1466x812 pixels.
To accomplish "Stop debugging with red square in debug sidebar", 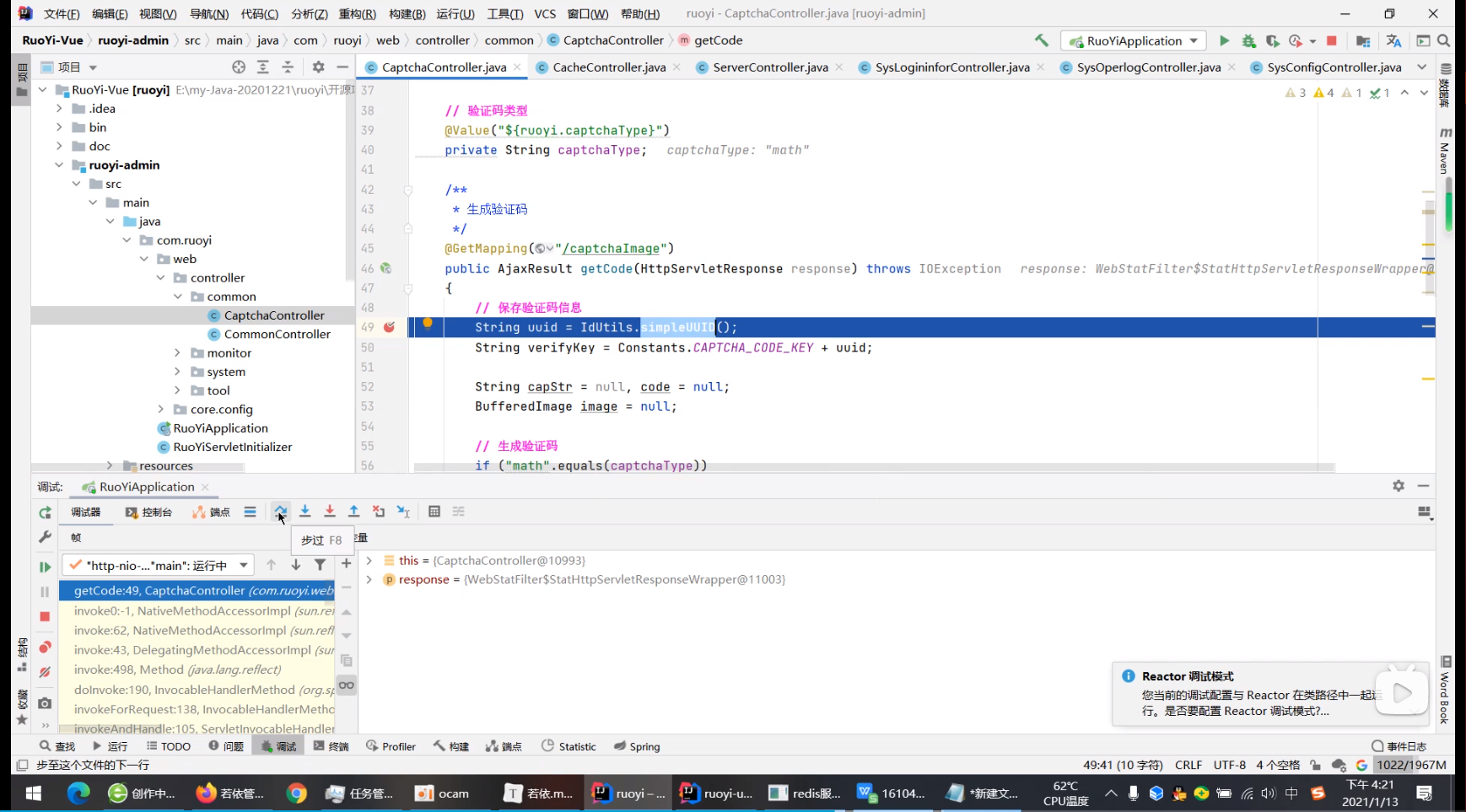I will point(45,616).
